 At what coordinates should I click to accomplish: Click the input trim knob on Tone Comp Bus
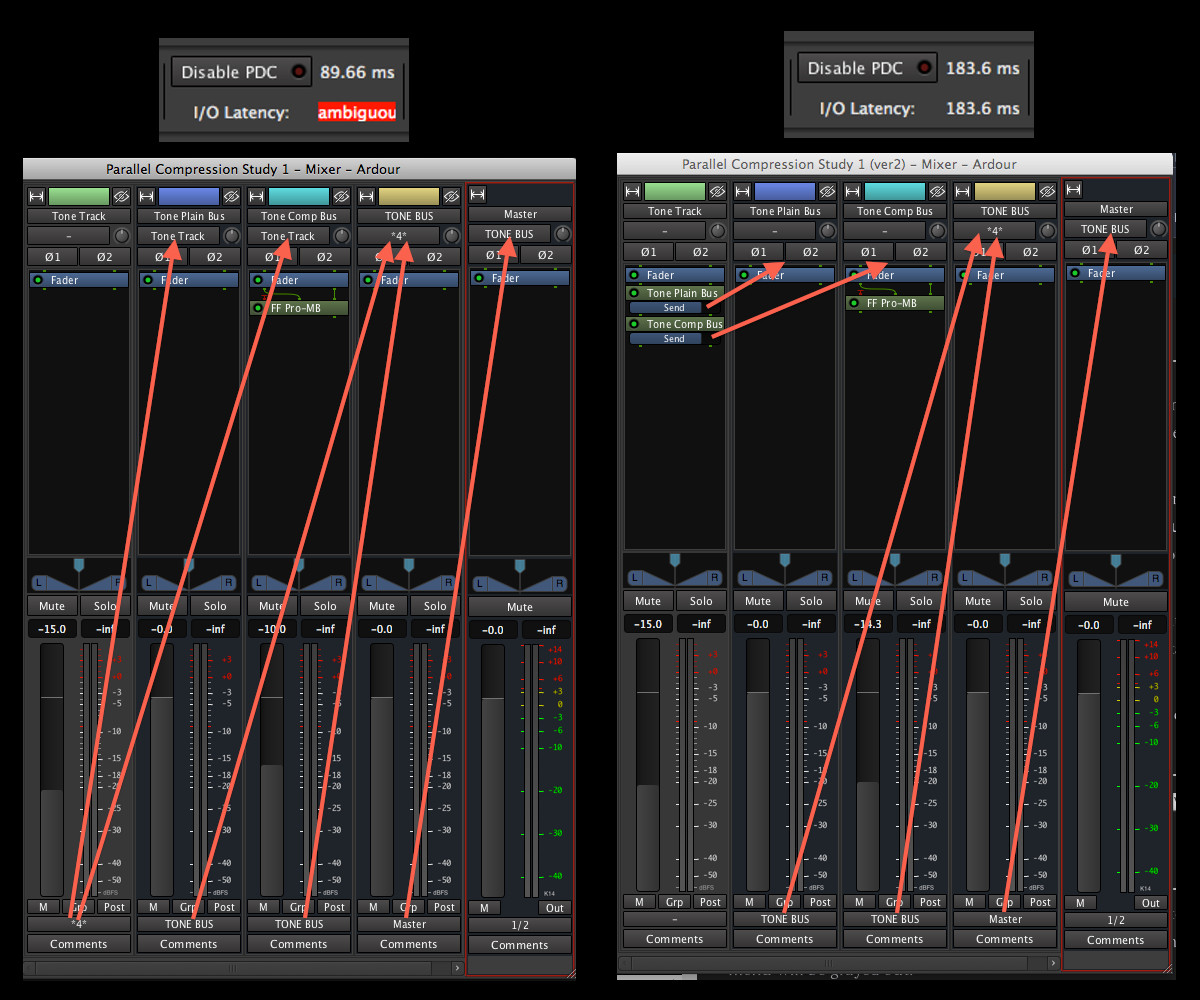[342, 236]
